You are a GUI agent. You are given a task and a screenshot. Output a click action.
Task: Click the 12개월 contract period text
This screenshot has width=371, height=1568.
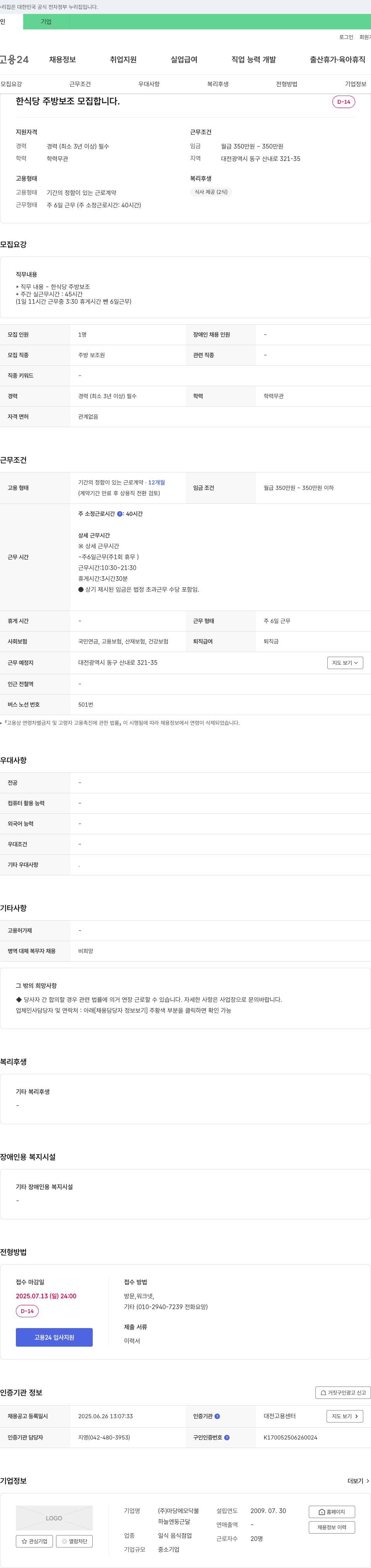tap(156, 483)
